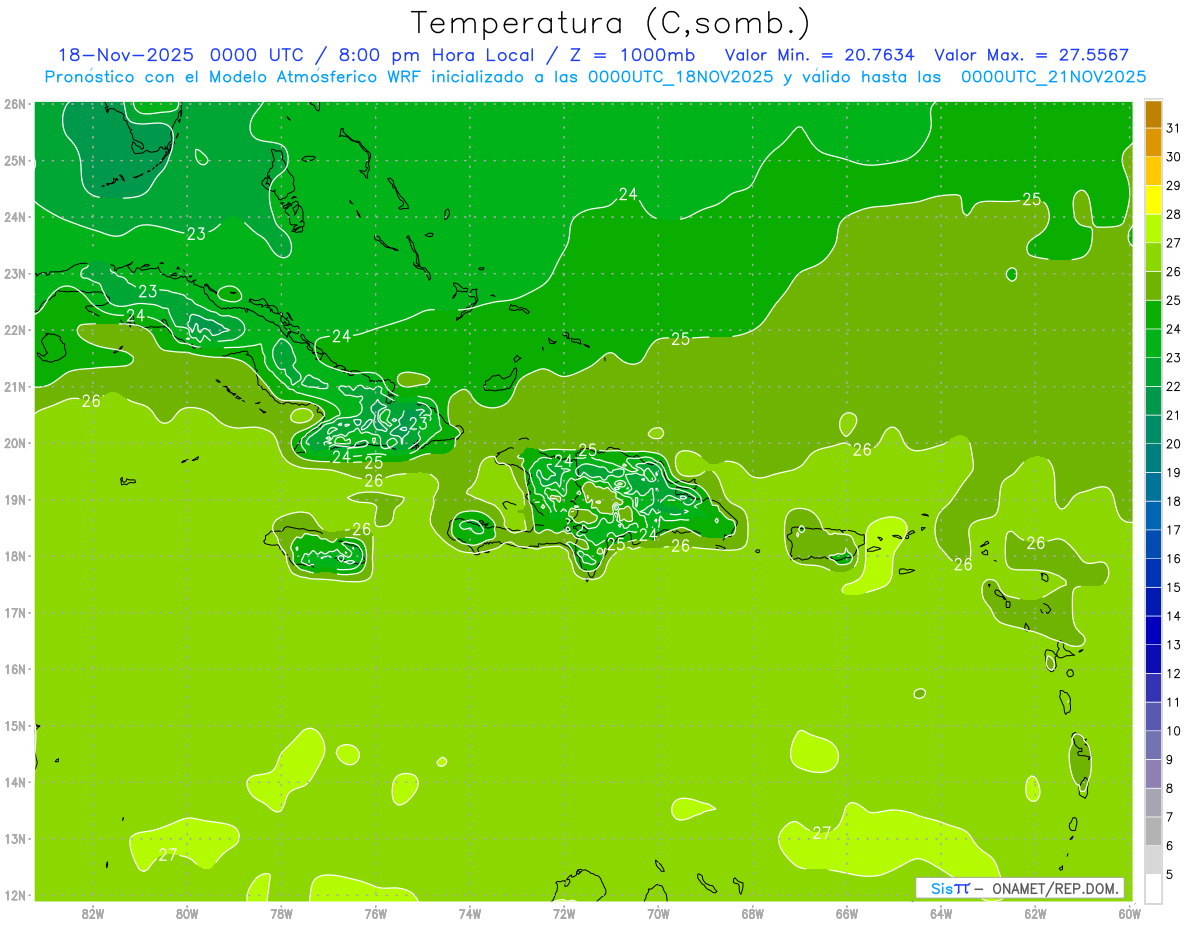1200x927 pixels.
Task: Click the "80W" longitude axis label
Action: point(187,913)
